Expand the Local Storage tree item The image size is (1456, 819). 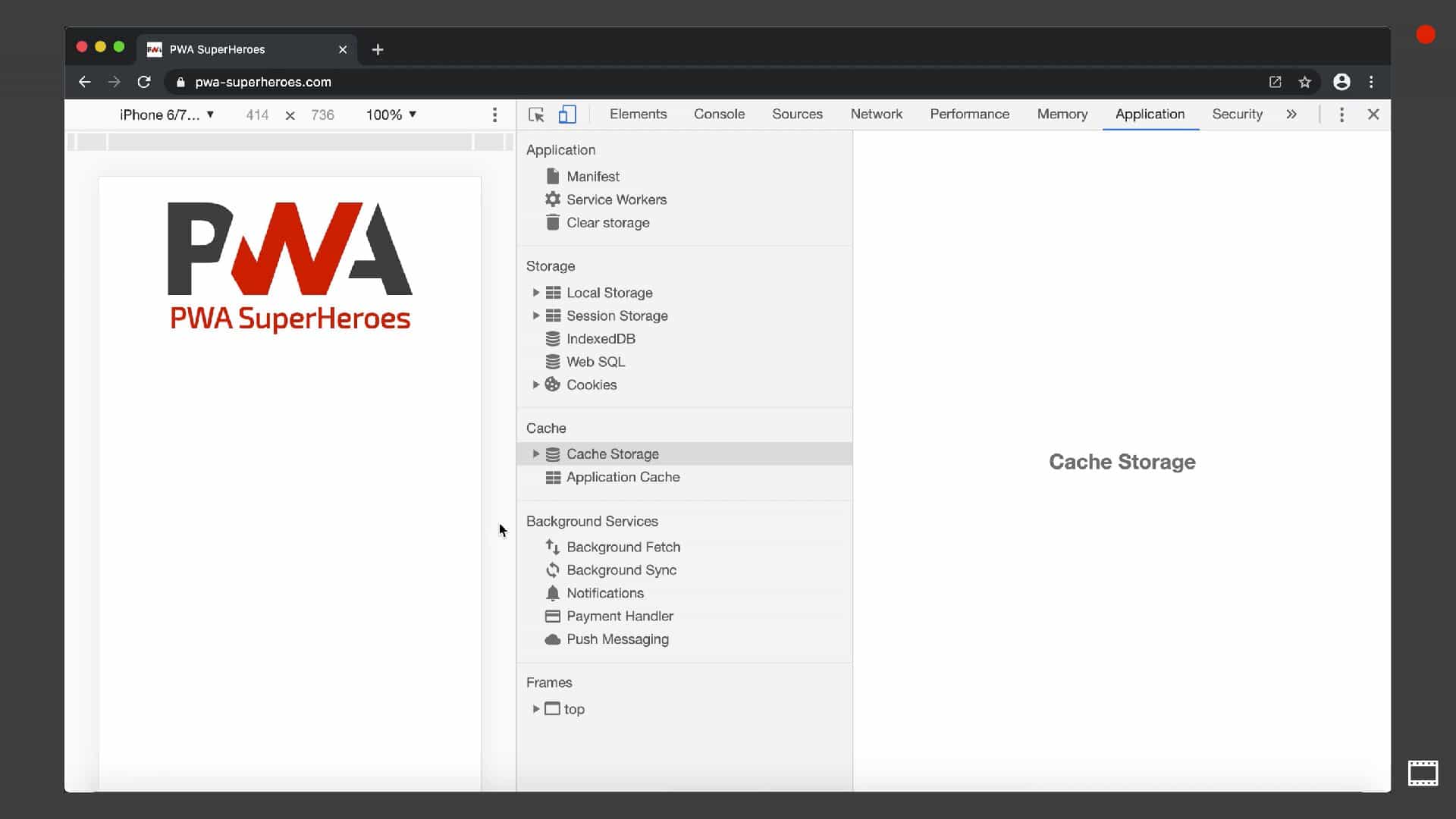click(535, 293)
